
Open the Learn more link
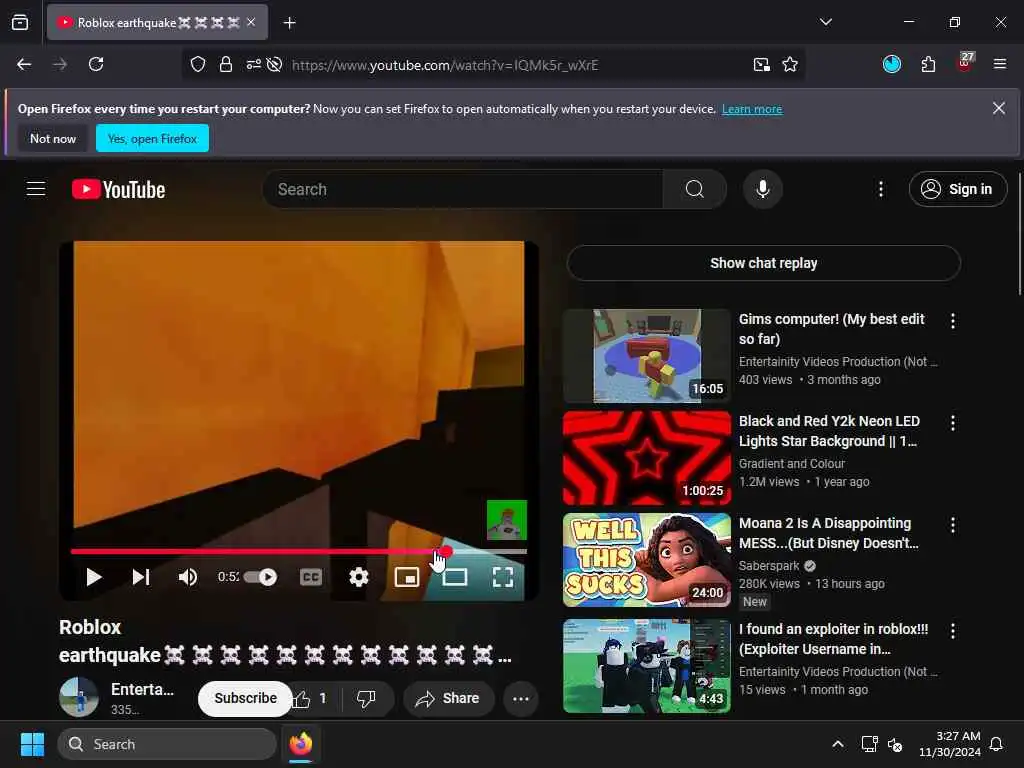(752, 109)
